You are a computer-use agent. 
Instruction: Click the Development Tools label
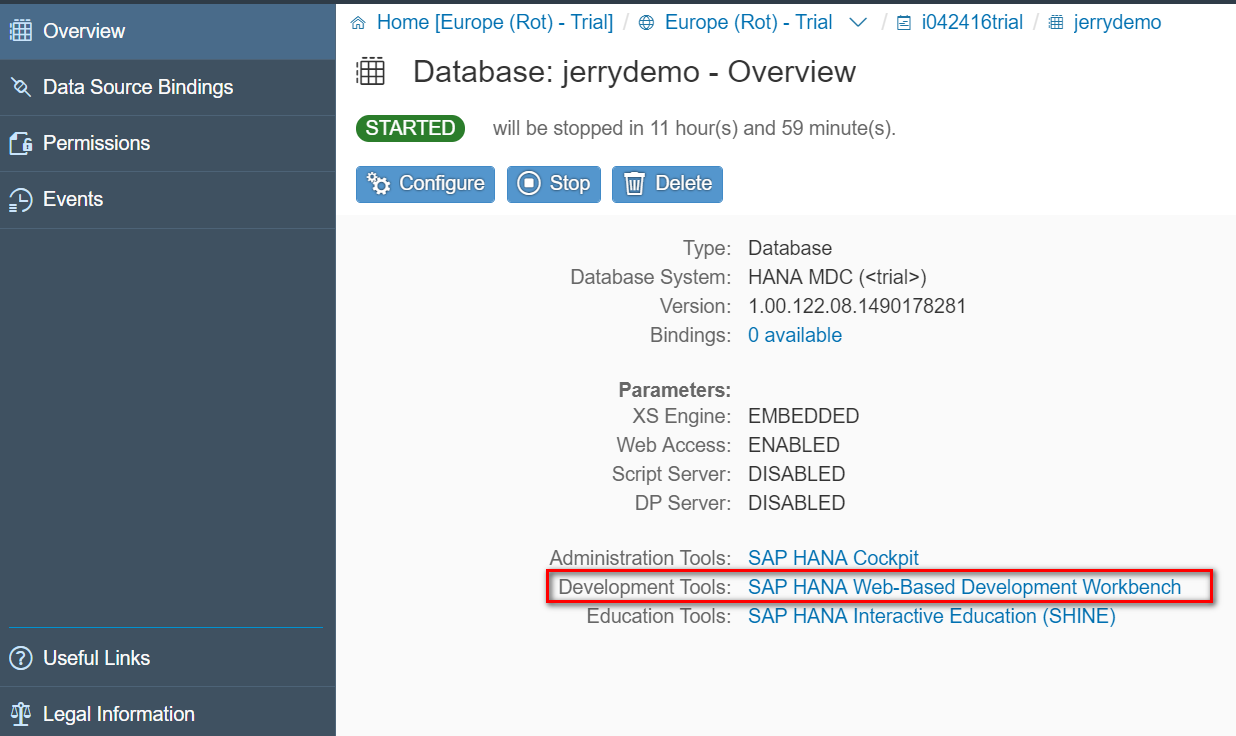[x=645, y=587]
